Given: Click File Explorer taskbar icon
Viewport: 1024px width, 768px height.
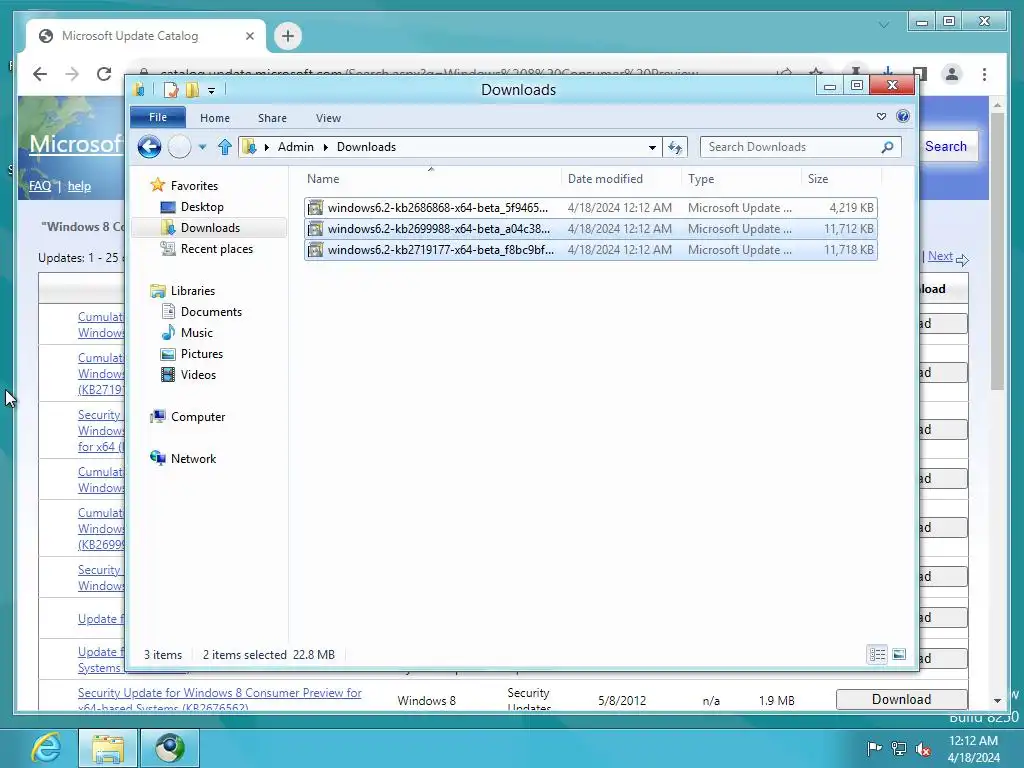Looking at the screenshot, I should pos(108,748).
